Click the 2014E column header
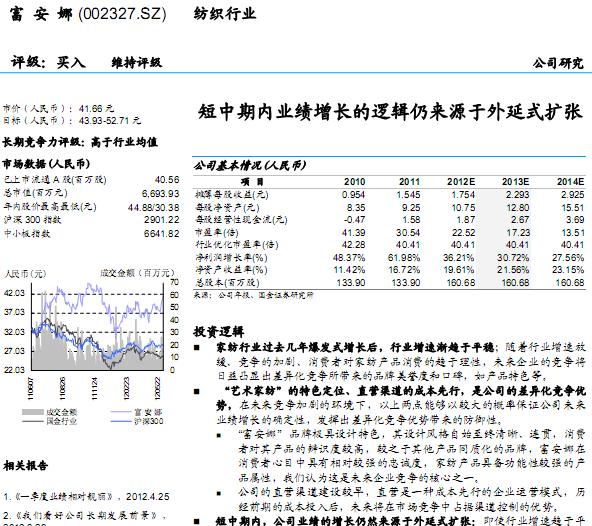592x526 pixels. pos(570,182)
